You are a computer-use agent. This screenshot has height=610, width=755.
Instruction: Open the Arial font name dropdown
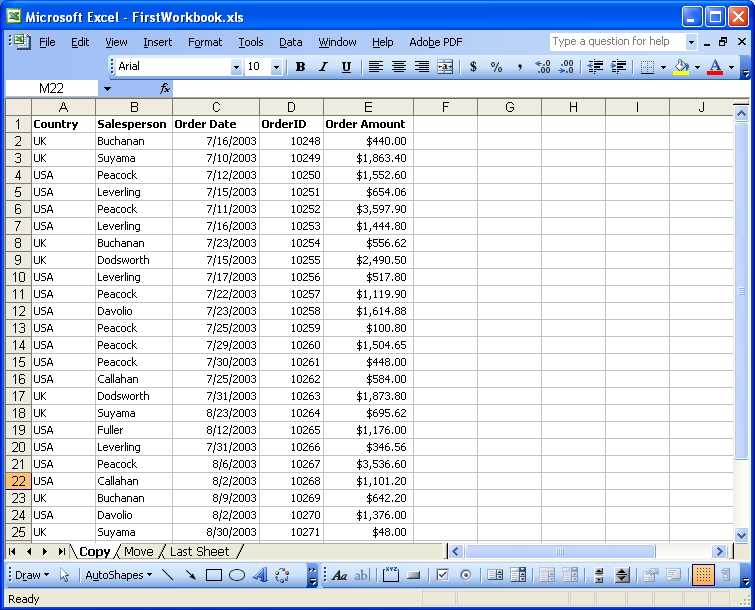click(x=236, y=67)
